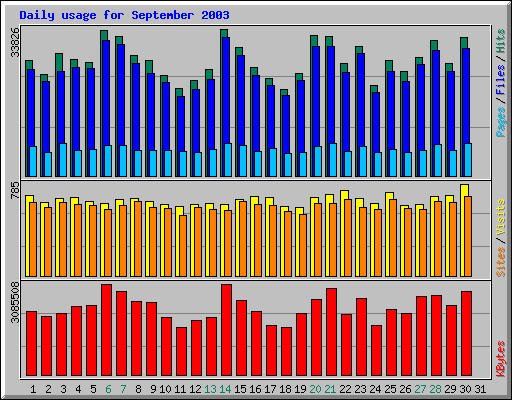Click the 3085508 axis value
Image resolution: width=512 pixels, height=400 pixels.
15,302
